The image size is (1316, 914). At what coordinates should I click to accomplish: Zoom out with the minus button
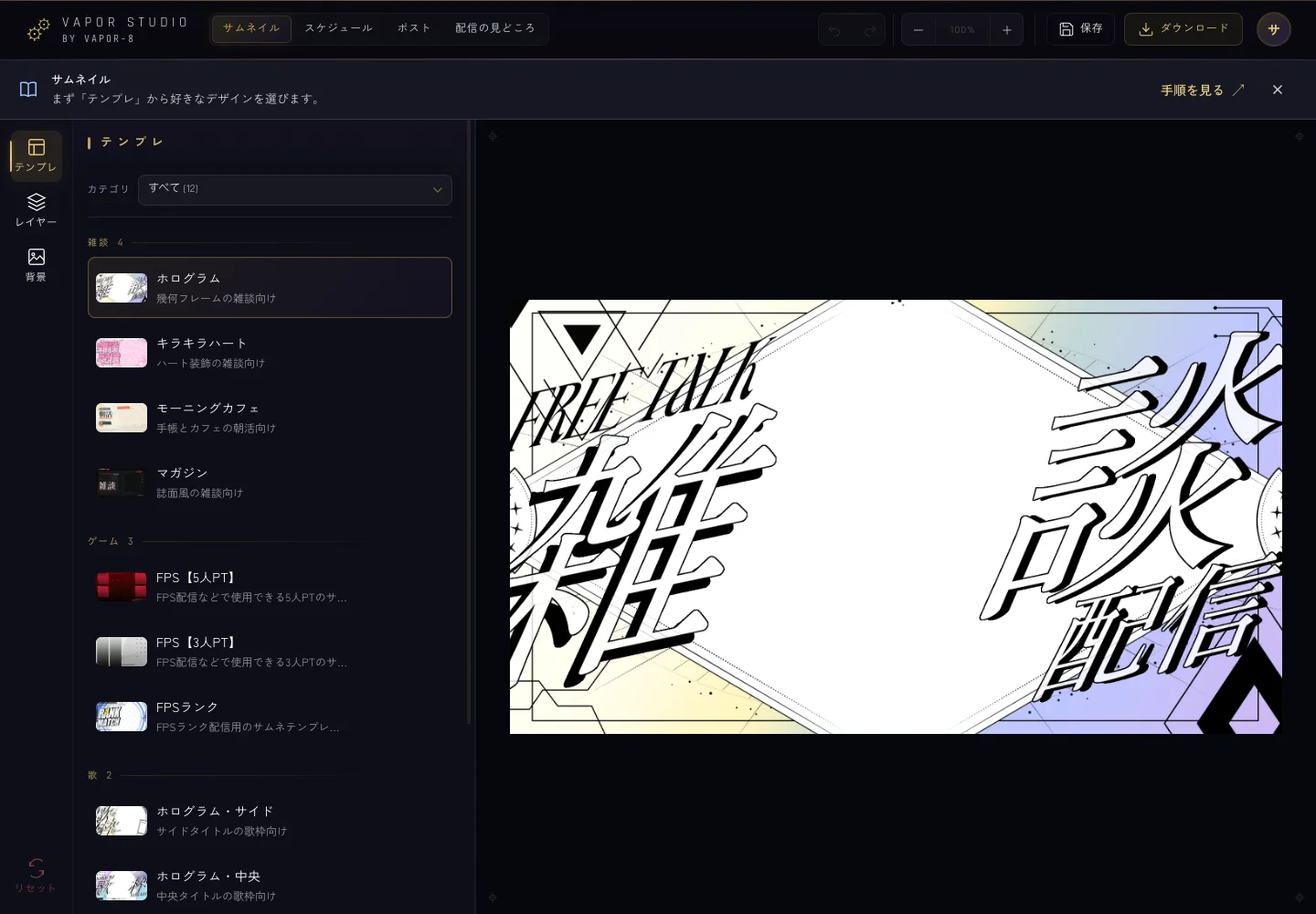[918, 30]
